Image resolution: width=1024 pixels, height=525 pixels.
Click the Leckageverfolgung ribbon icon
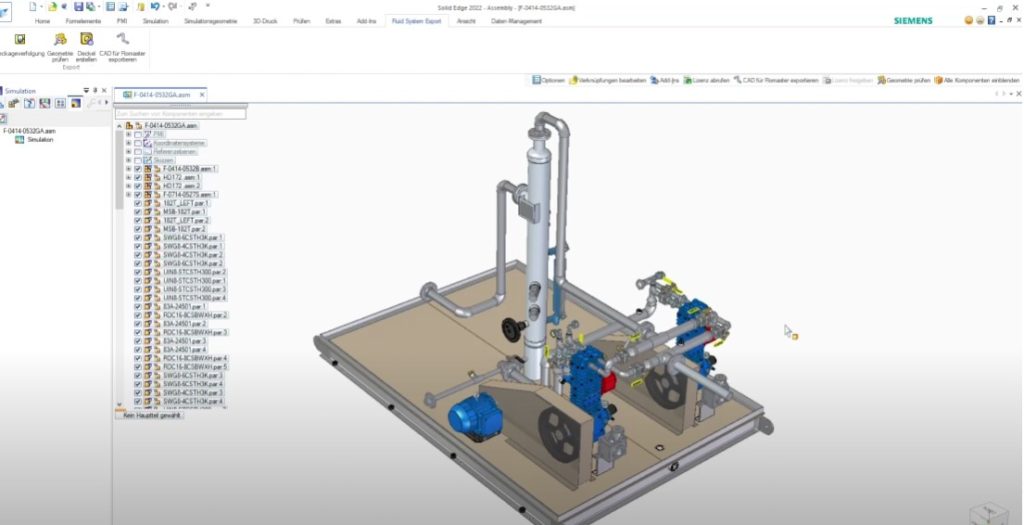tap(20, 39)
